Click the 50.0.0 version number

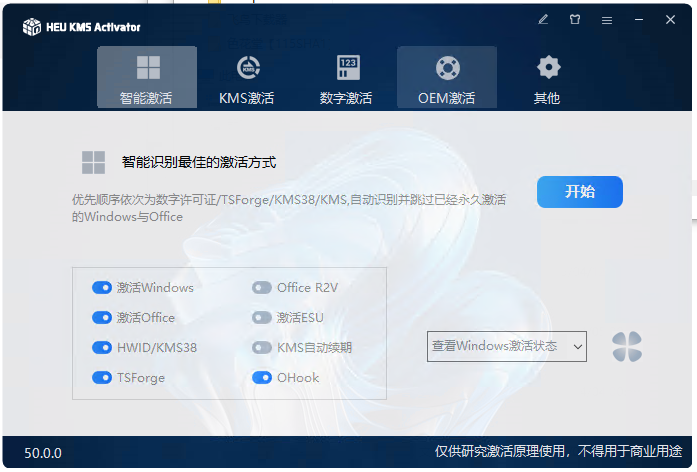(43, 453)
